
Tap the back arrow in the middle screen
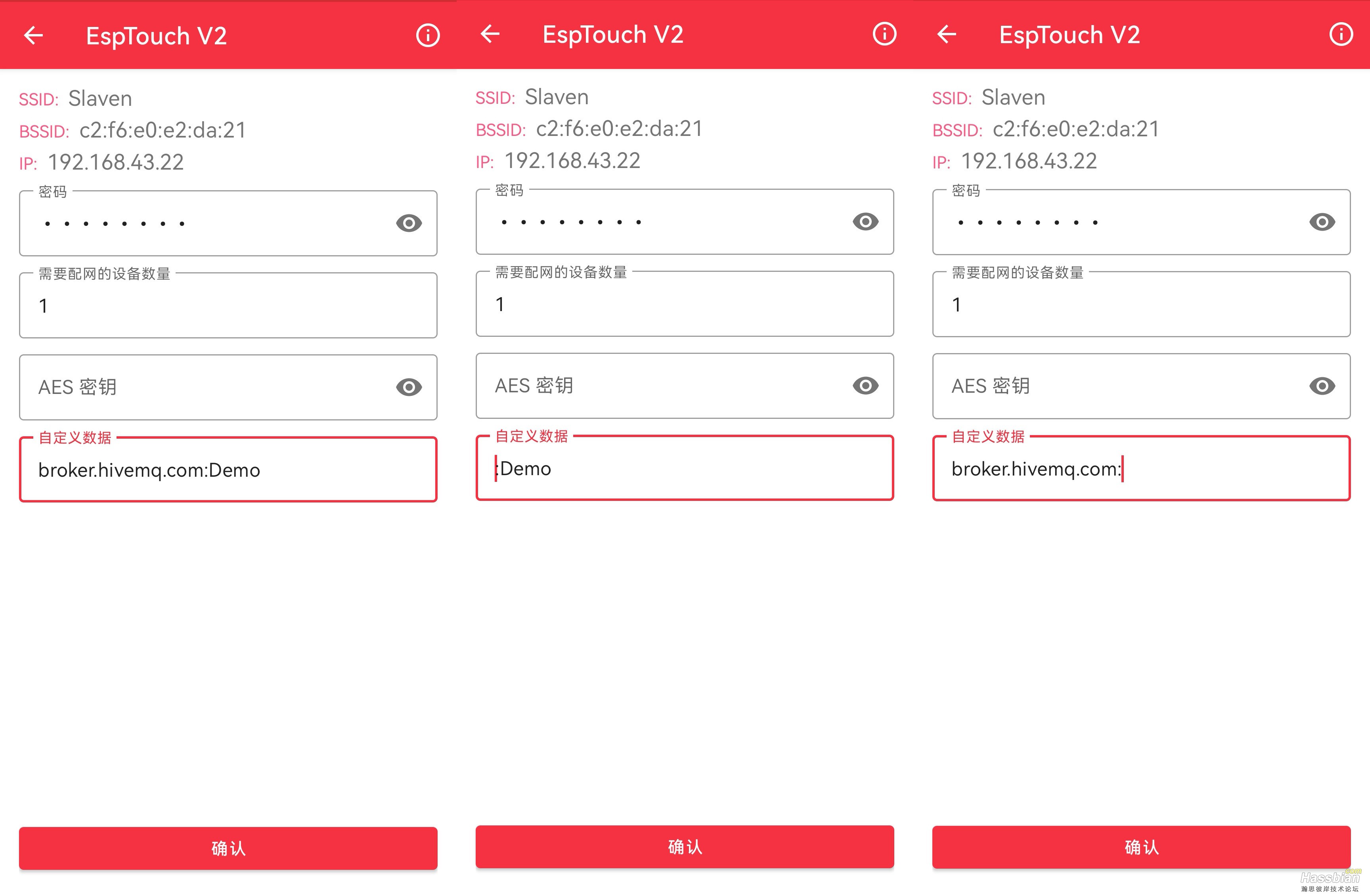pyautogui.click(x=490, y=34)
